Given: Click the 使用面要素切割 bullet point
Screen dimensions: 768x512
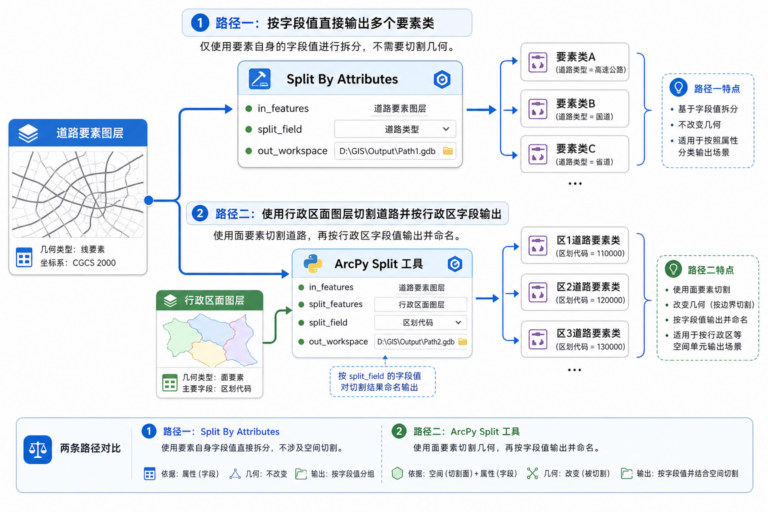Looking at the screenshot, I should point(701,290).
